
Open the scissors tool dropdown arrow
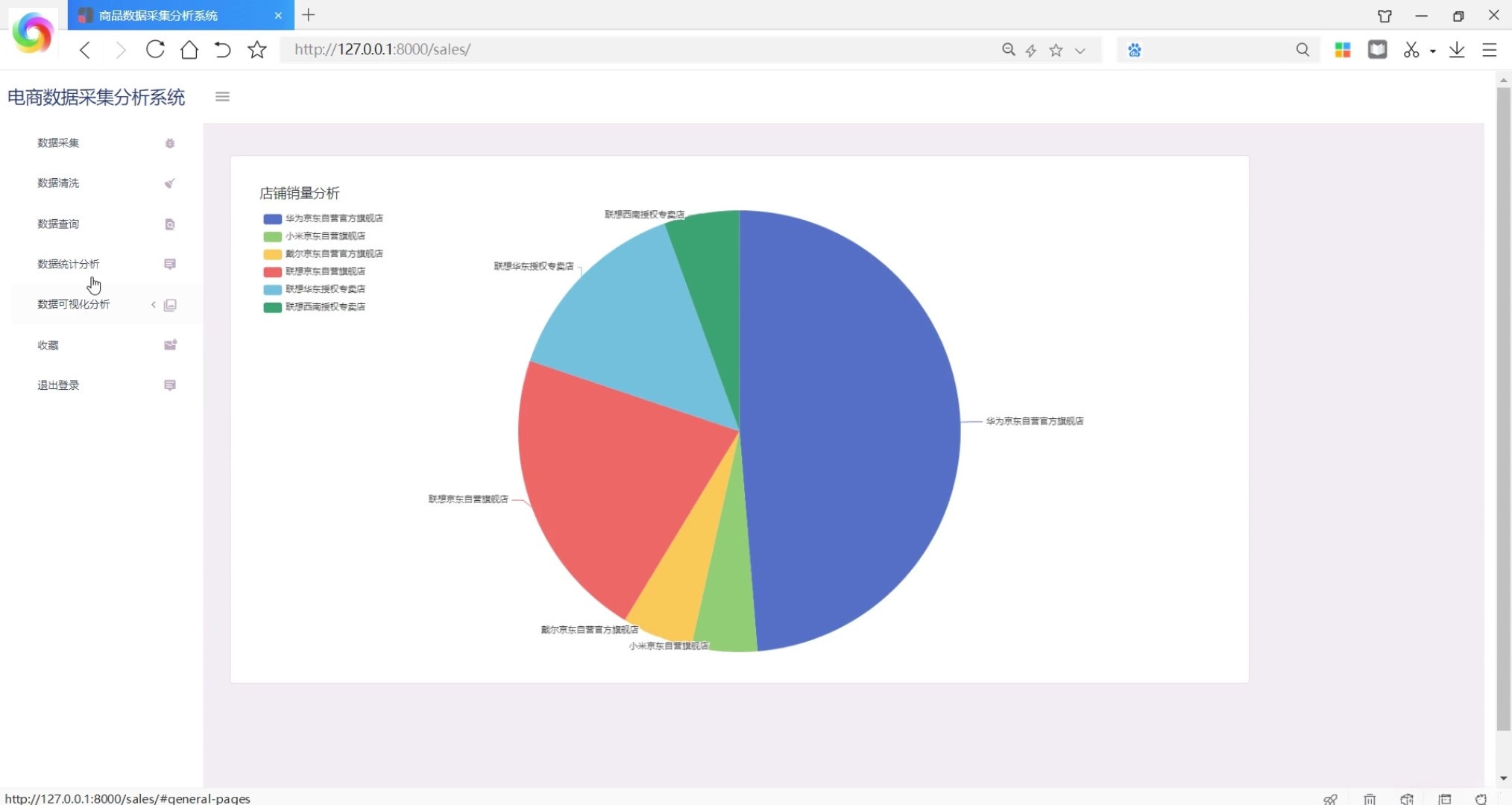1433,51
